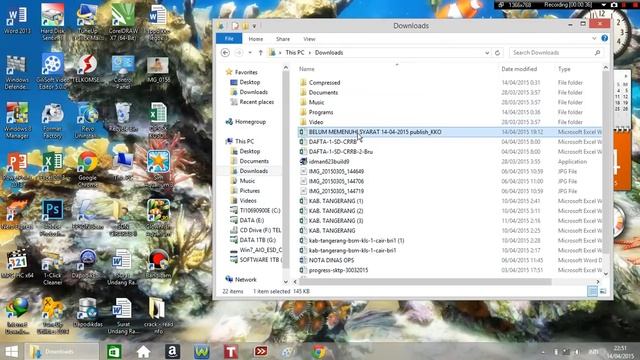This screenshot has width=640, height=360.
Task: Open Chrome from the taskbar
Action: tap(319, 351)
